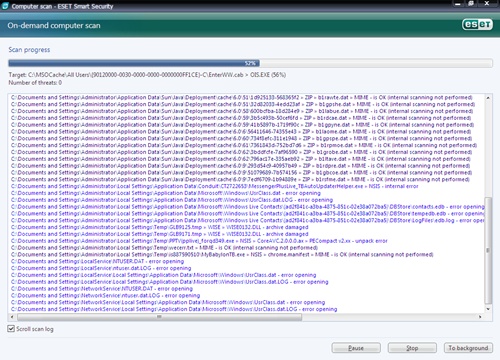Pause the running scan

[x=356, y=348]
